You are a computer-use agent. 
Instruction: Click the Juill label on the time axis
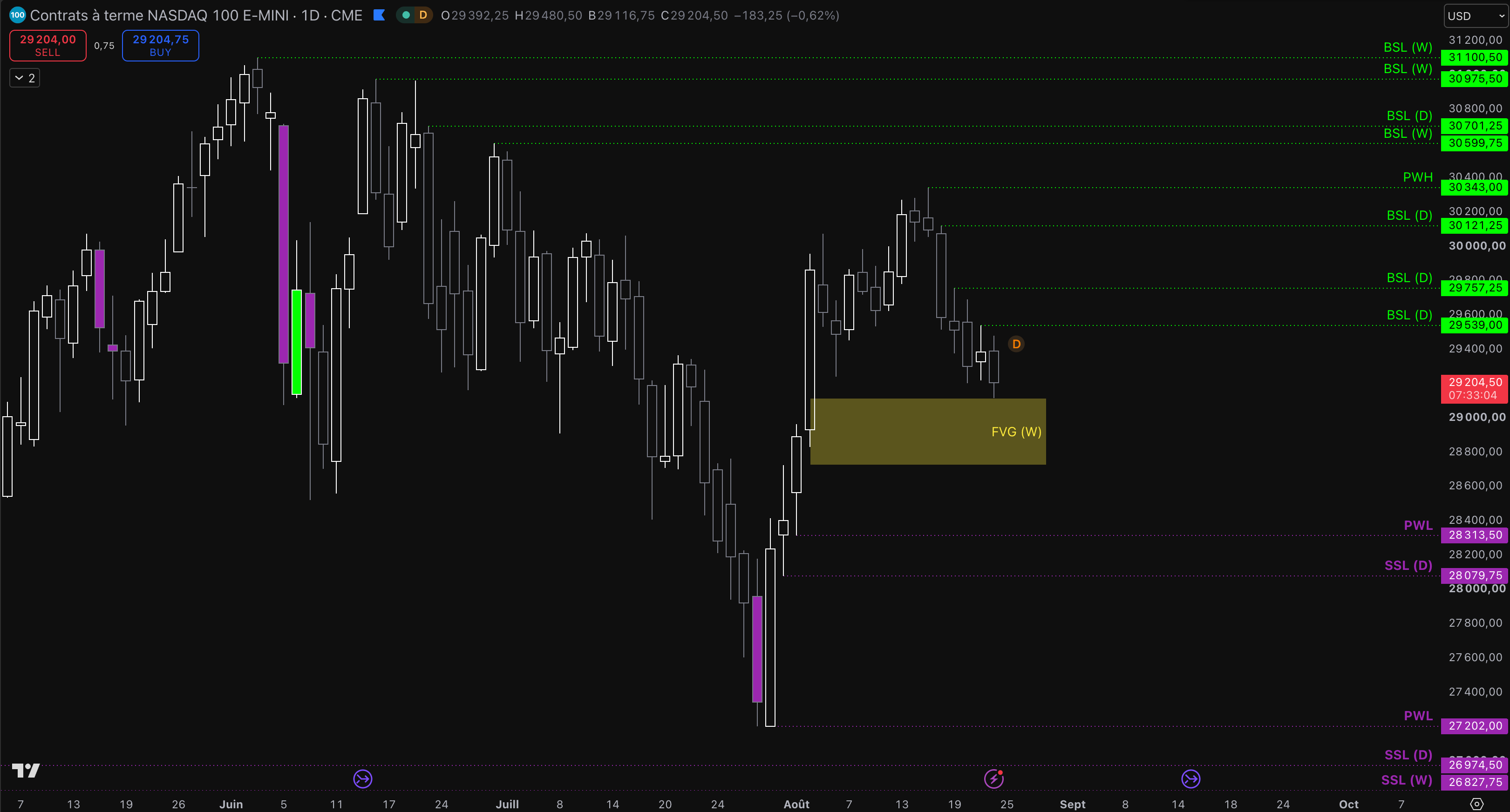(507, 805)
